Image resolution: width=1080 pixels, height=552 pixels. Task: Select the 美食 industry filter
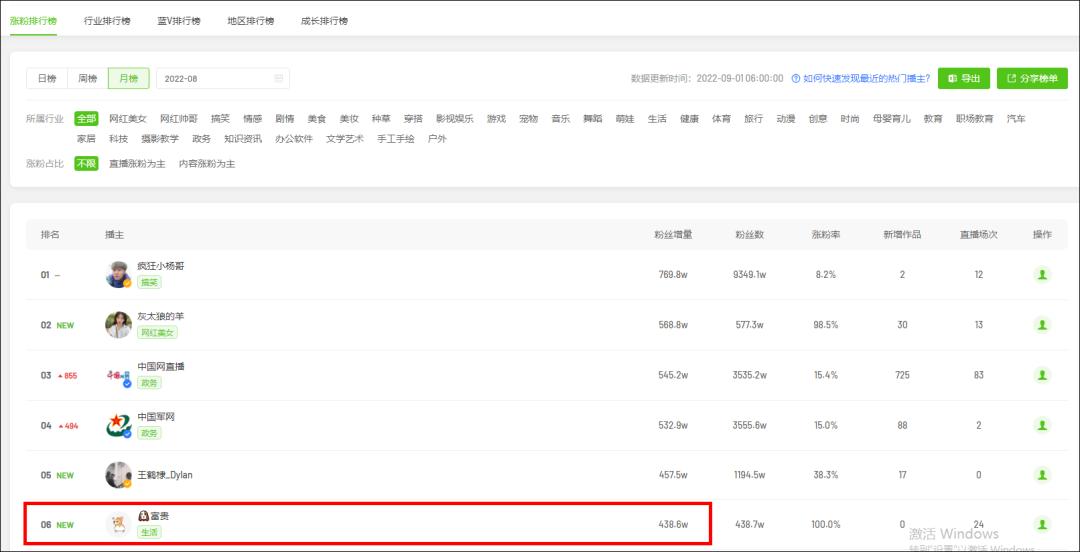317,119
